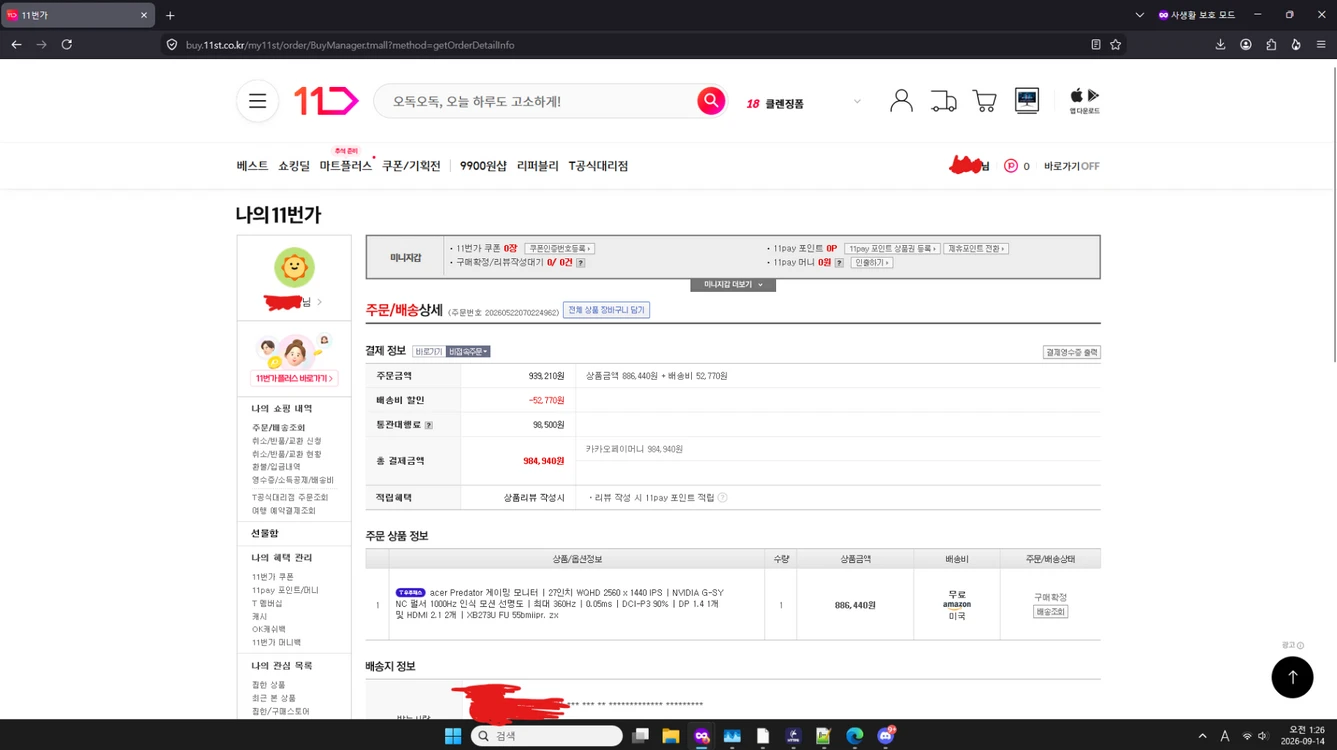
Task: Open the 비접속주문 dropdown
Action: click(468, 352)
